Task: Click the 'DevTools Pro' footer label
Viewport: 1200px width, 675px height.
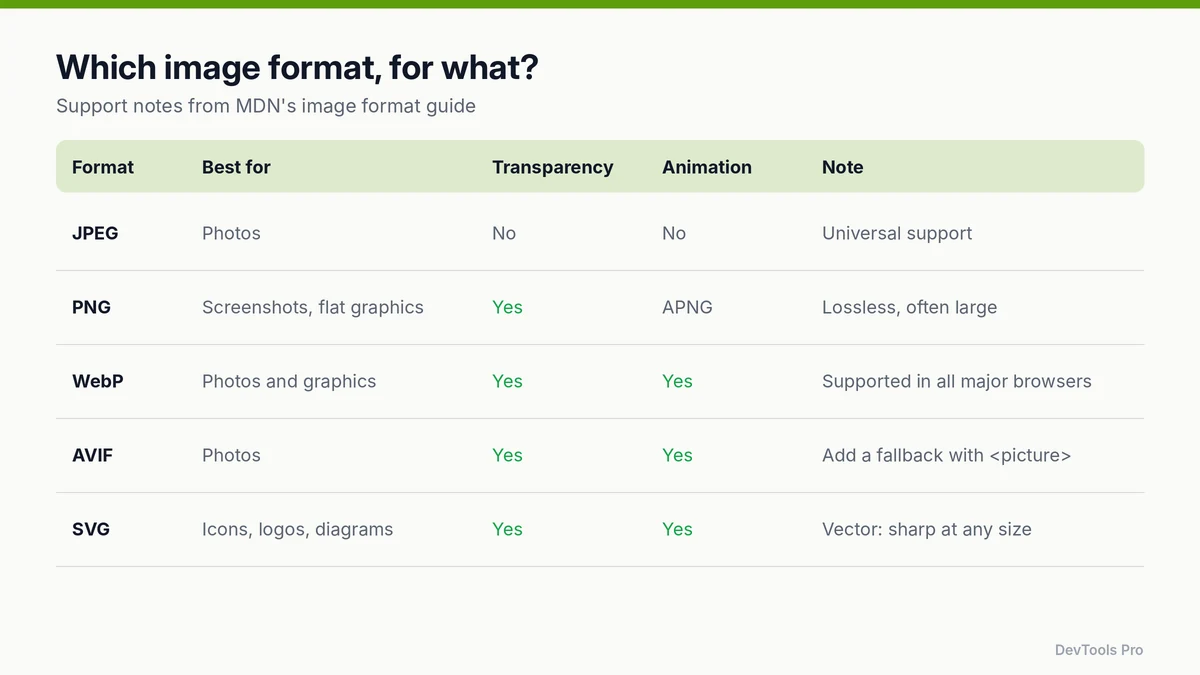Action: [x=1099, y=650]
